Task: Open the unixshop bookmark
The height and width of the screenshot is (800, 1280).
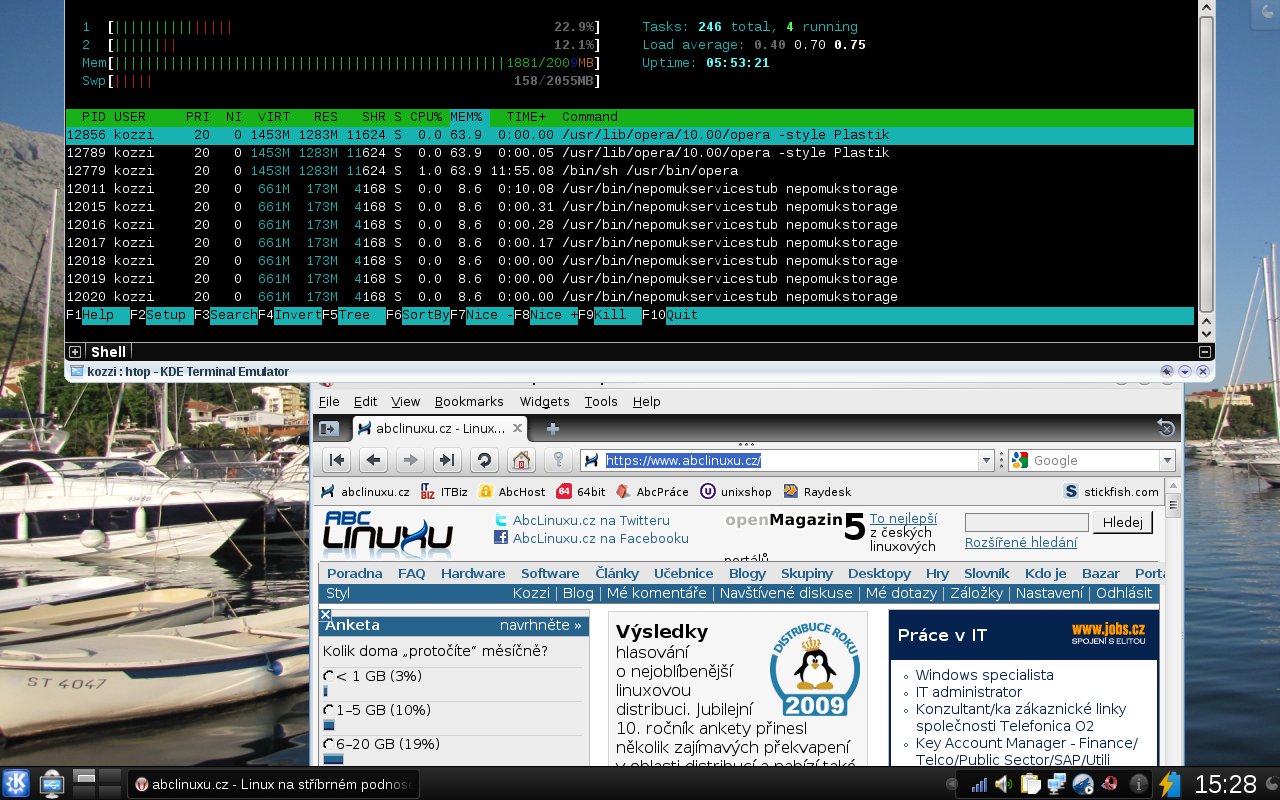Action: click(x=736, y=491)
